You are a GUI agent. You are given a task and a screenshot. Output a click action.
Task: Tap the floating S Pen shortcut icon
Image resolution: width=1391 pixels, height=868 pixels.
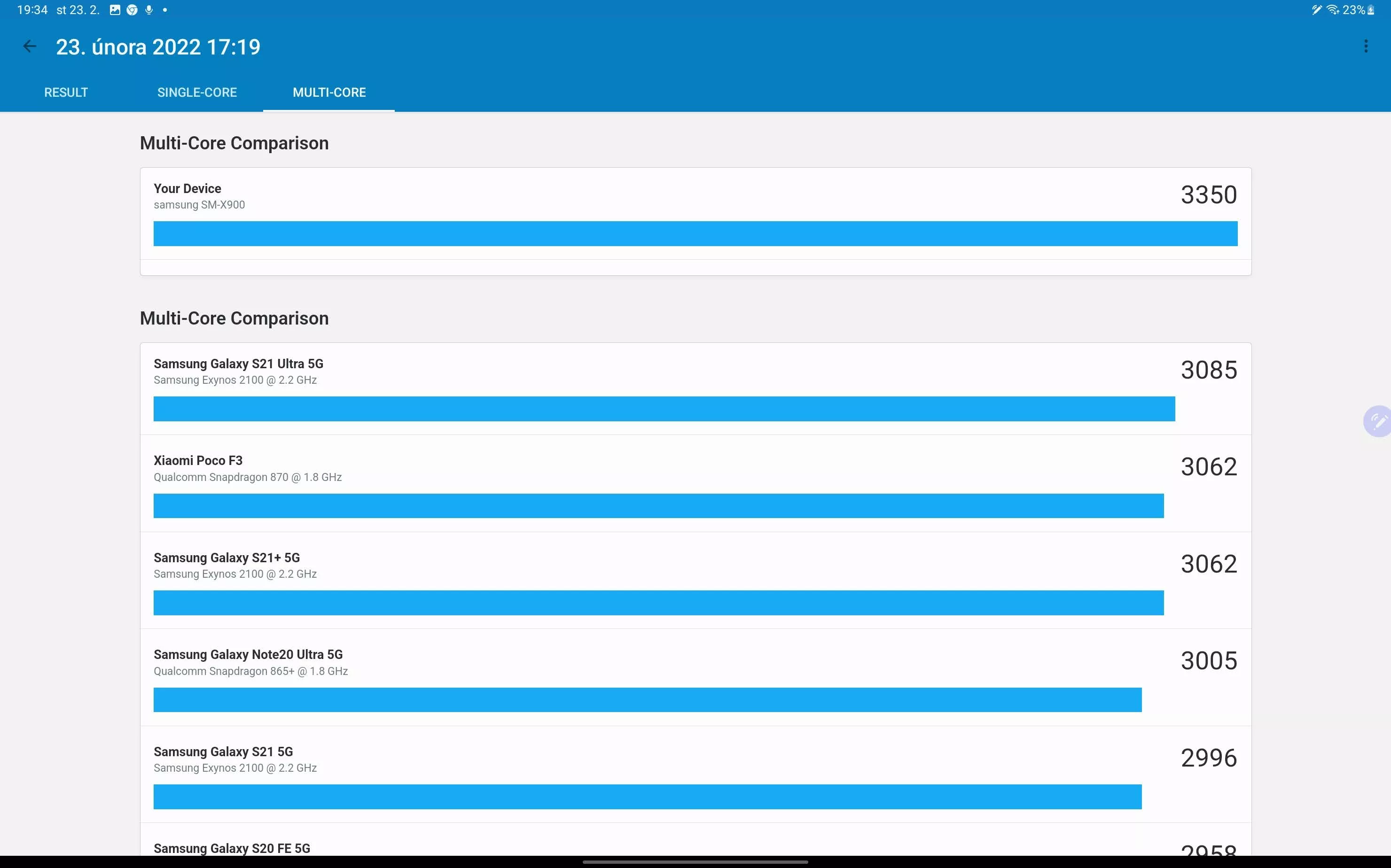pos(1377,421)
